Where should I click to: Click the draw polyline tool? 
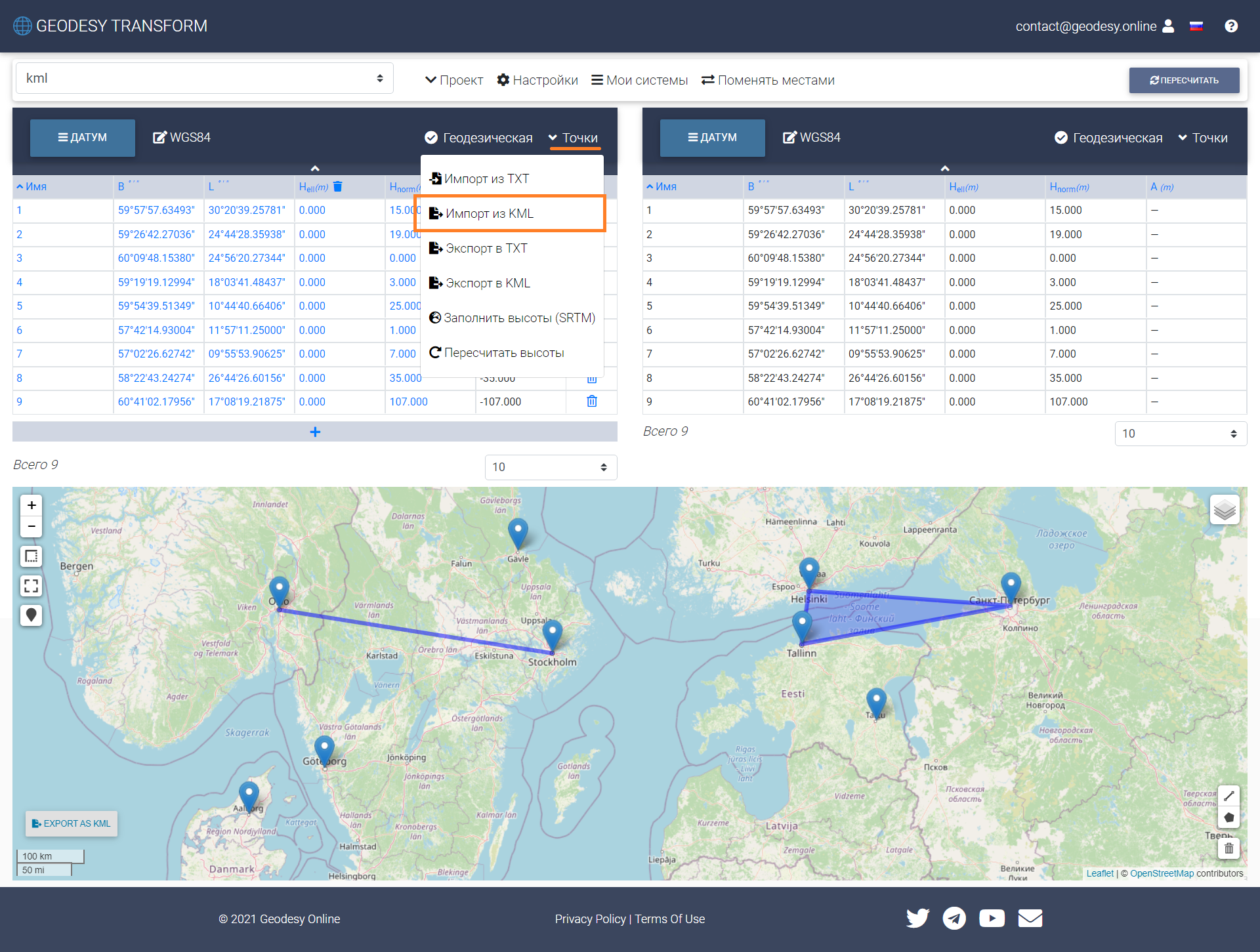(1228, 796)
